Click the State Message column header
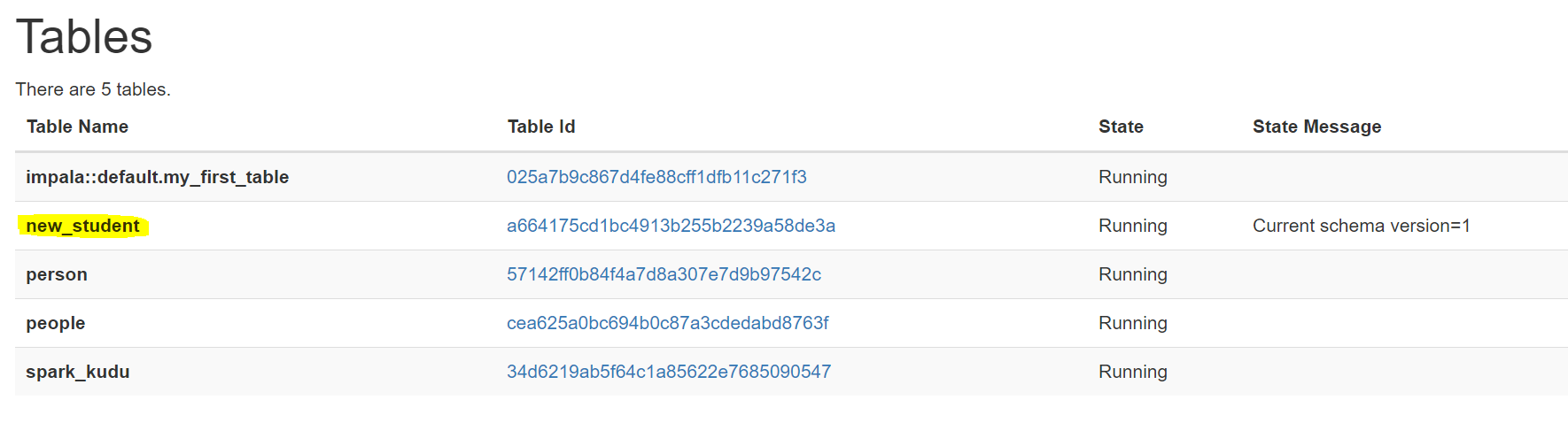Viewport: 1568px width, 423px height. 1316,127
